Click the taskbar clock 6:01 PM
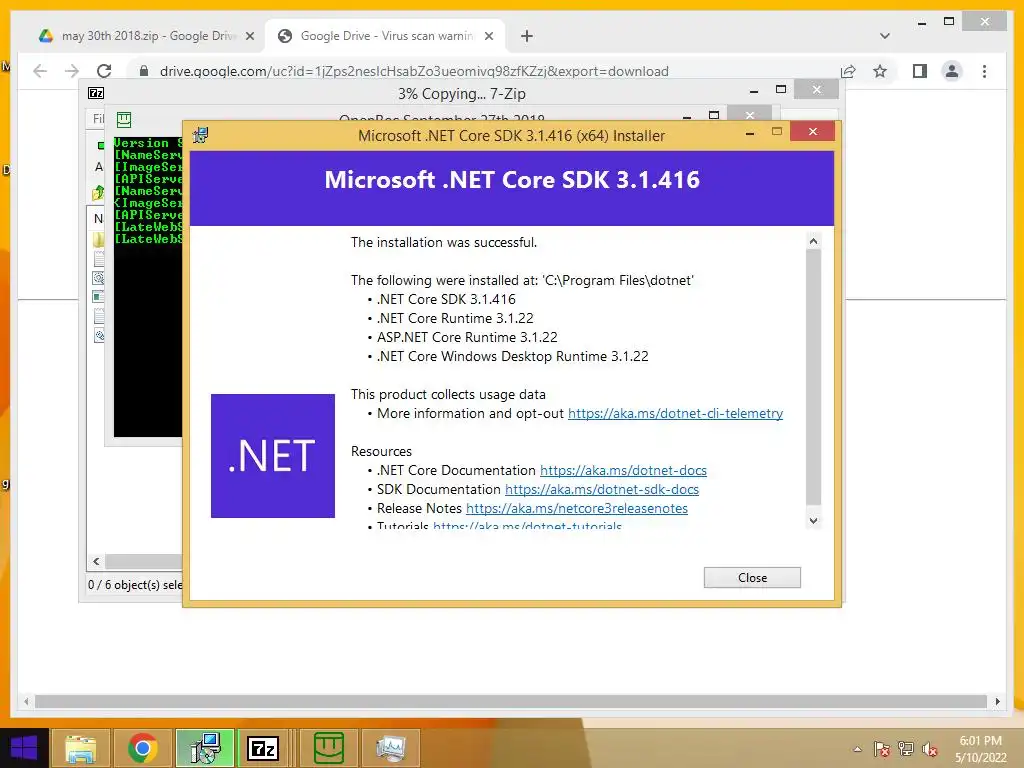 tap(980, 741)
